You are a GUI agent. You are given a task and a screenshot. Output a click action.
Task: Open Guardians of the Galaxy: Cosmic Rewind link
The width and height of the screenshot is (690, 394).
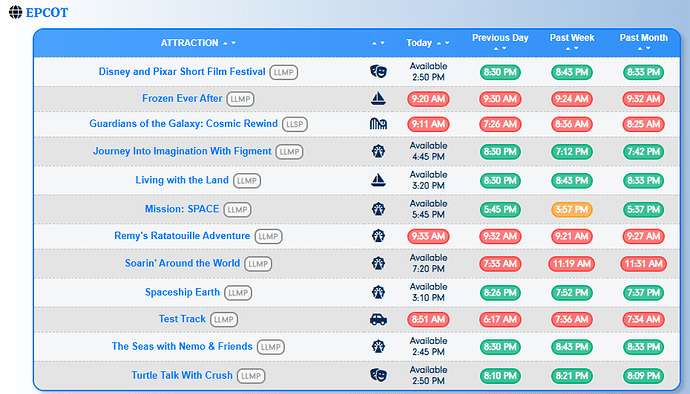(183, 123)
